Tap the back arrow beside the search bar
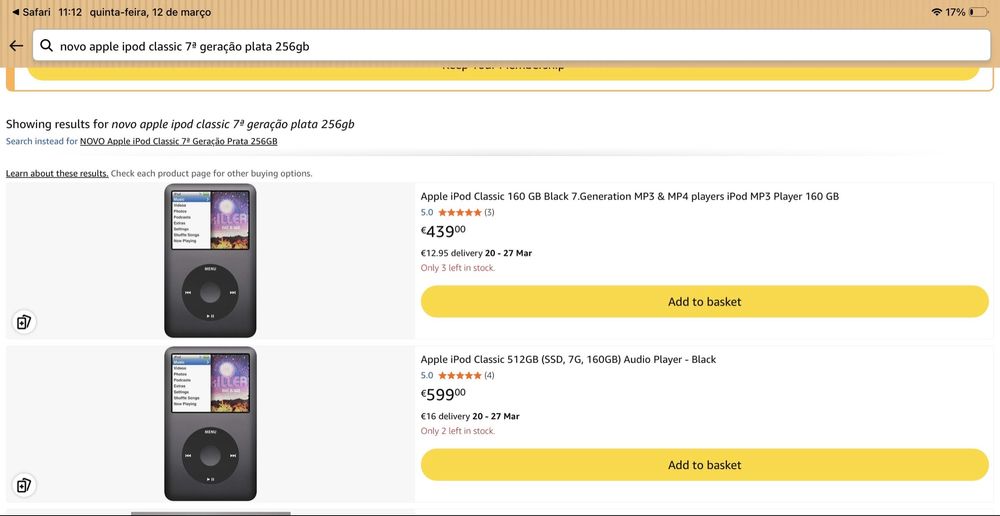This screenshot has height=516, width=1000. coord(16,46)
